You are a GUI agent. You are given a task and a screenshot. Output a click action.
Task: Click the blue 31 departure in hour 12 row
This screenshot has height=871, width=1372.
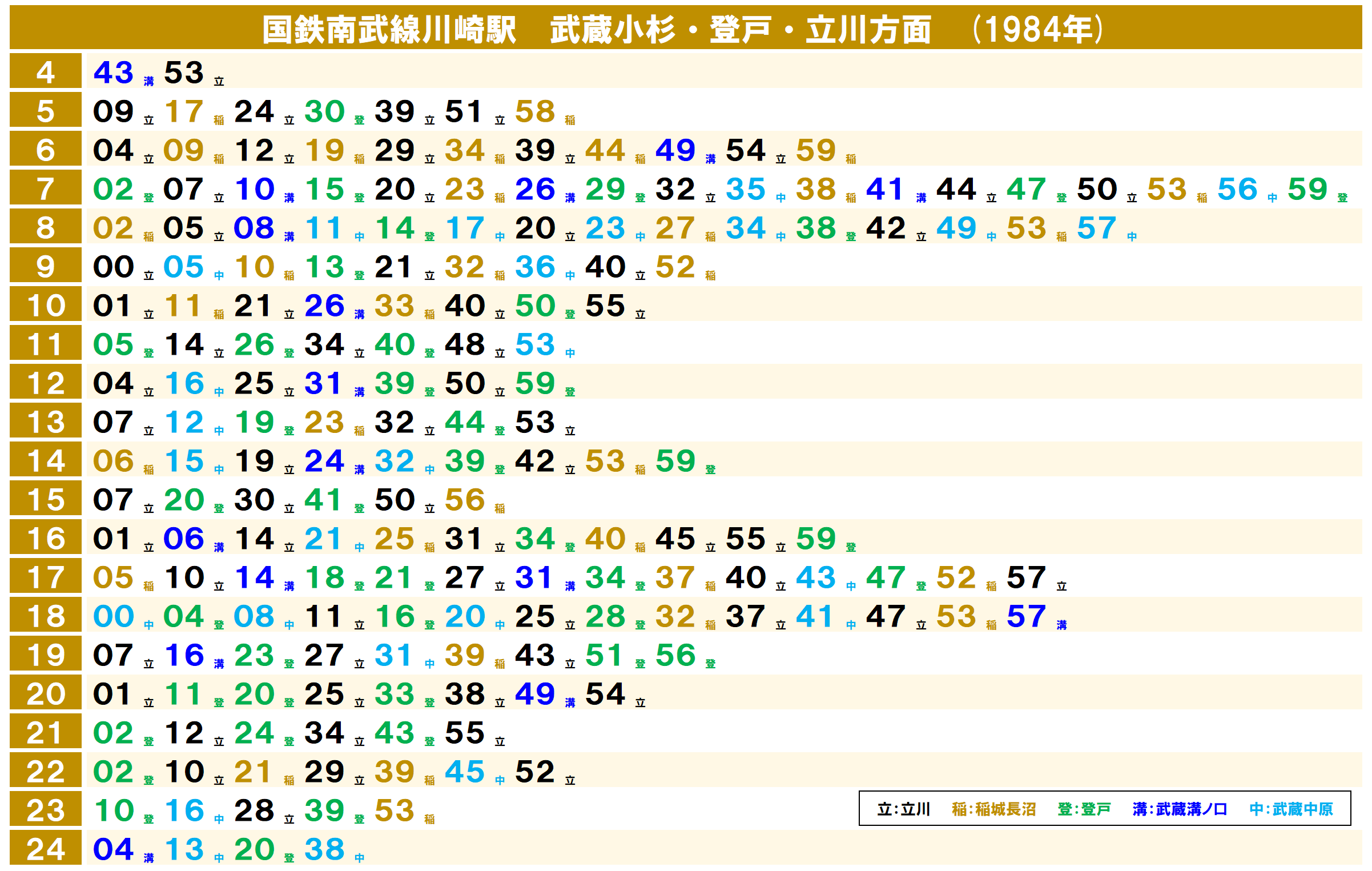pos(324,383)
